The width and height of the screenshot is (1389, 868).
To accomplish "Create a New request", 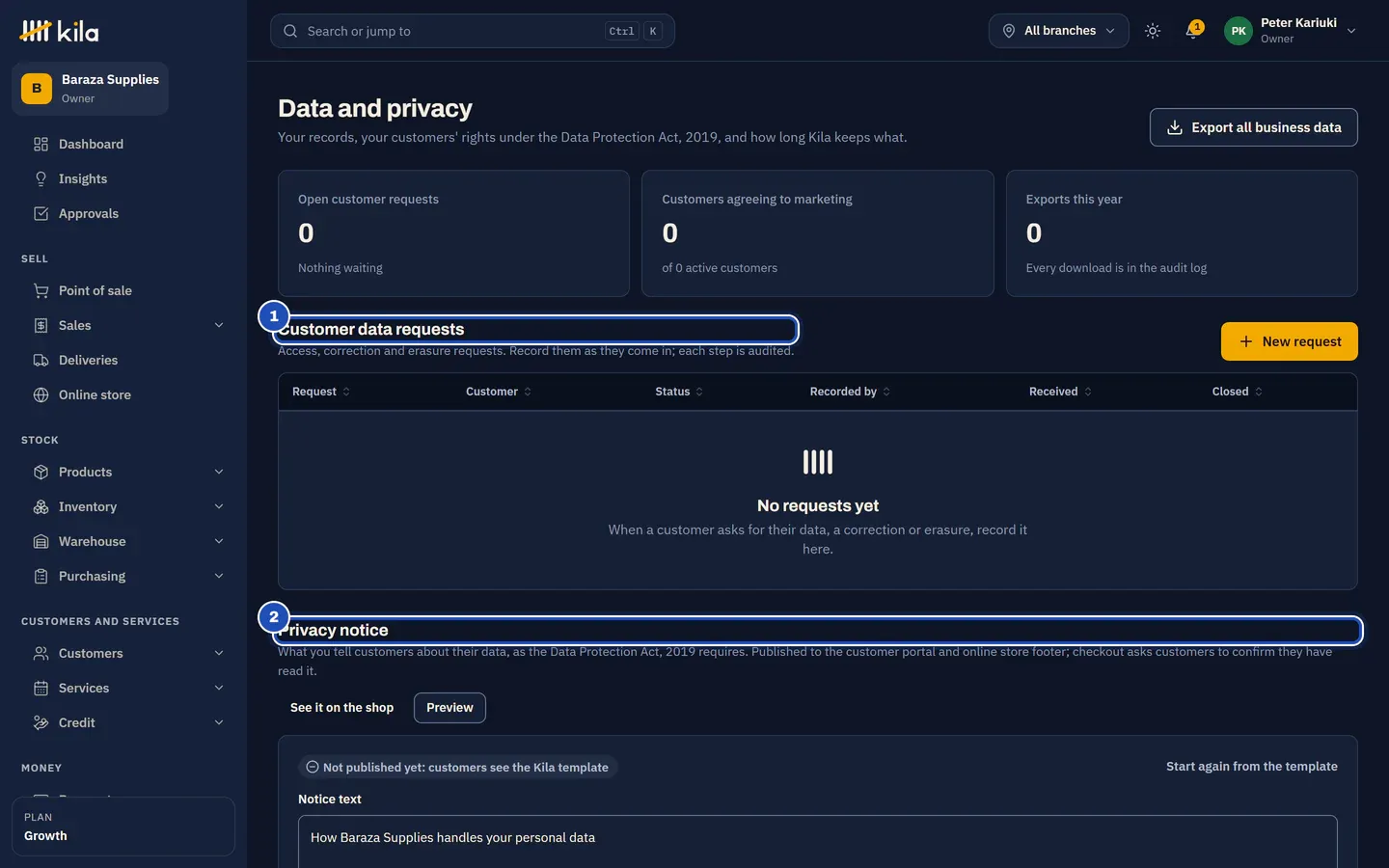I will point(1289,341).
